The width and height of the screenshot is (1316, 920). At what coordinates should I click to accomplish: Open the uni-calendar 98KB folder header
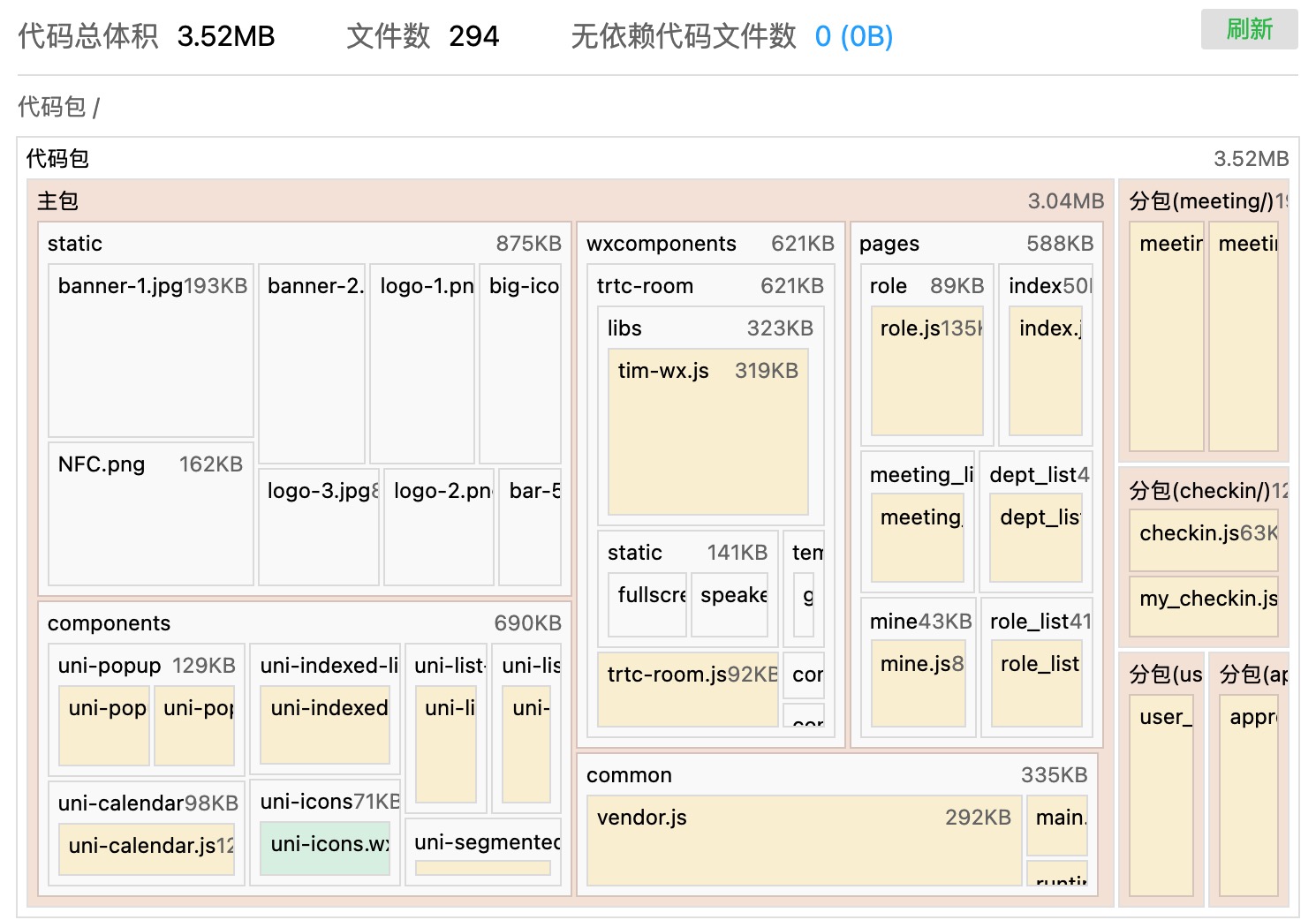(147, 803)
